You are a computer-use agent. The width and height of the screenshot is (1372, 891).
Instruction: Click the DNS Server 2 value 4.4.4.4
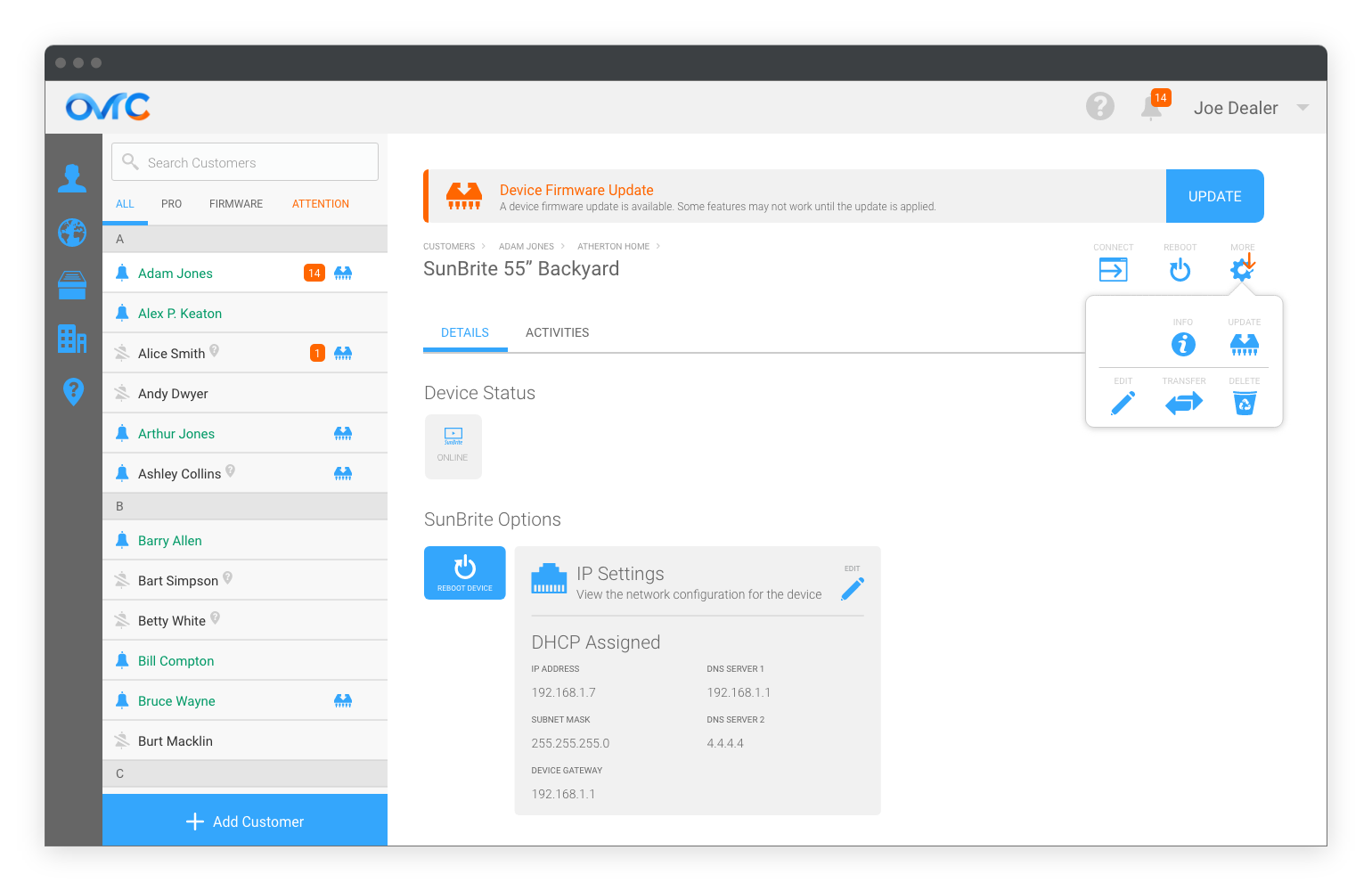click(725, 743)
